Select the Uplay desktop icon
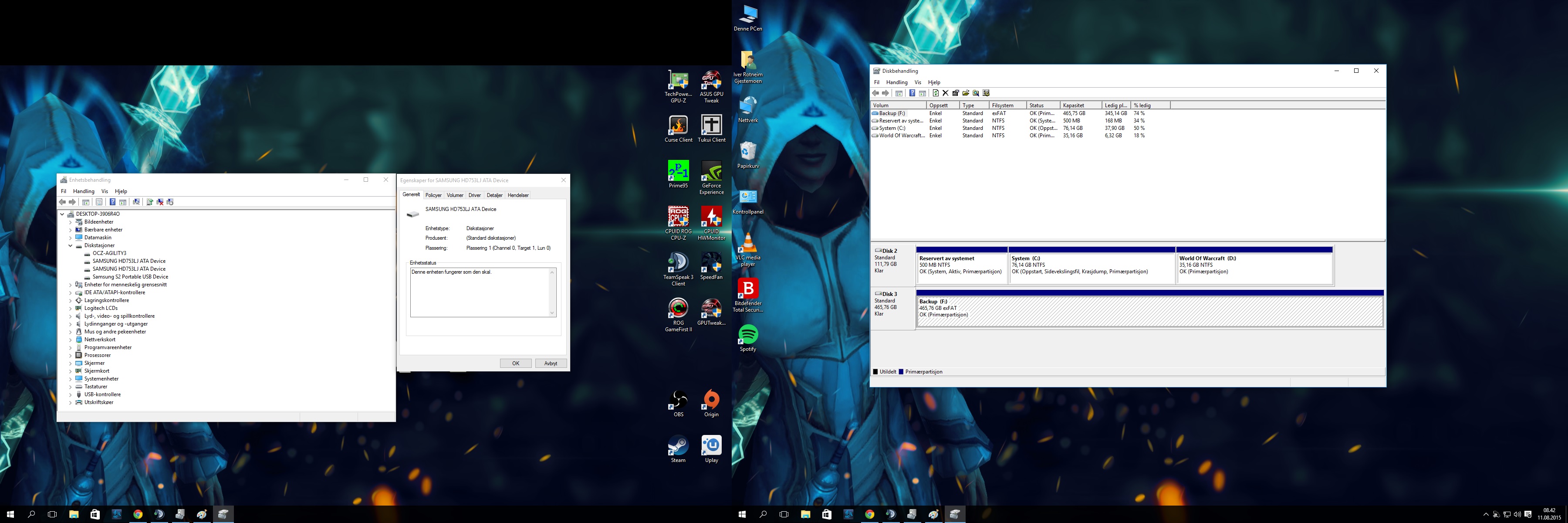 (x=712, y=449)
